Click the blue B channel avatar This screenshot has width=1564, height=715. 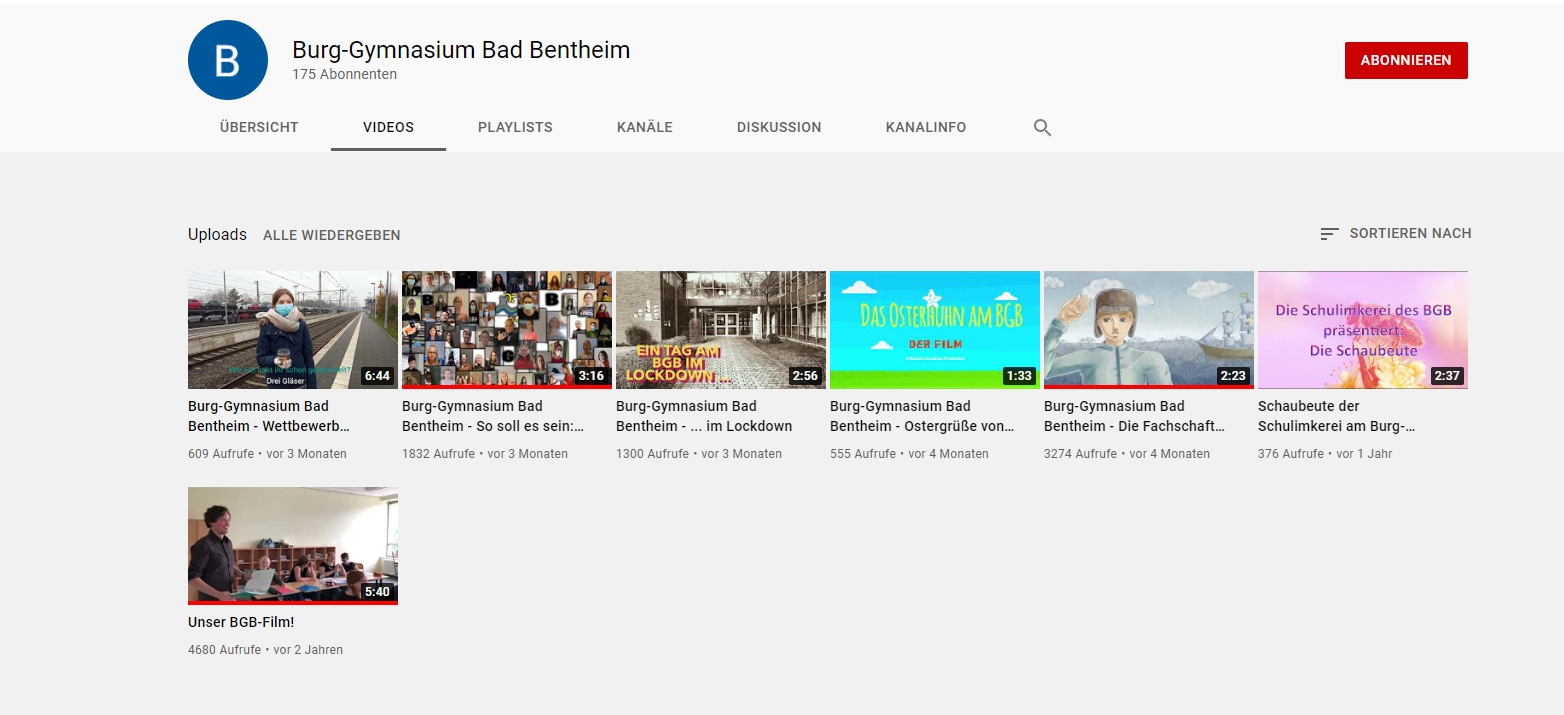pyautogui.click(x=228, y=60)
